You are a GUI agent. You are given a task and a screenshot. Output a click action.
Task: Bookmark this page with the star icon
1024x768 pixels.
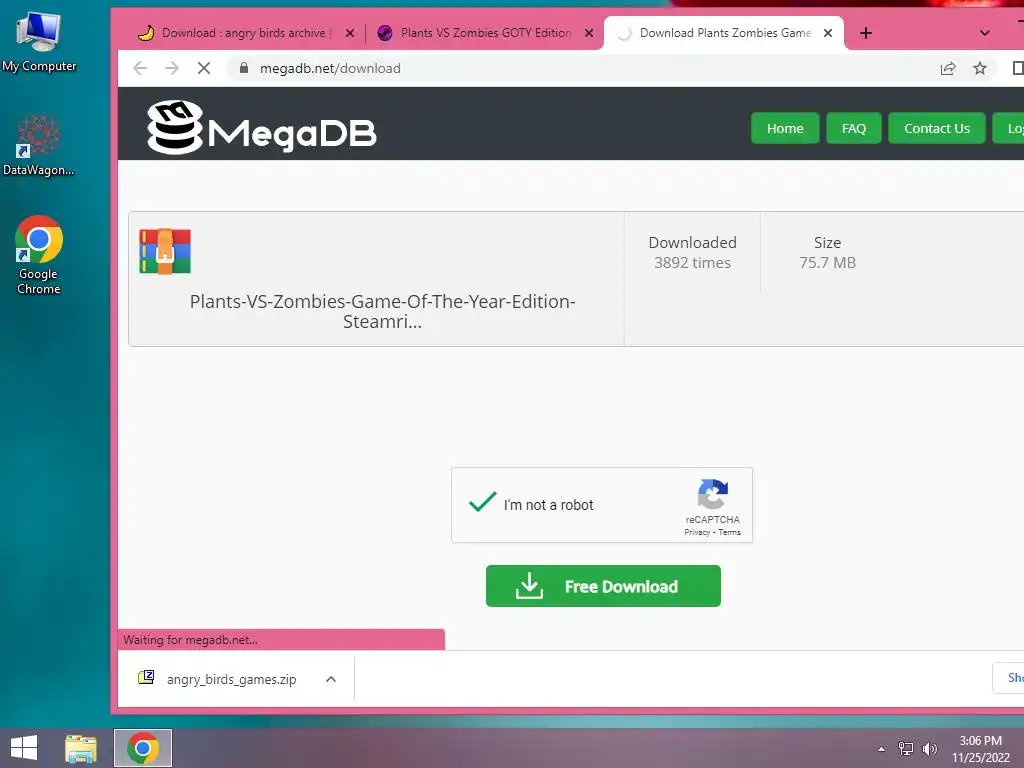980,68
